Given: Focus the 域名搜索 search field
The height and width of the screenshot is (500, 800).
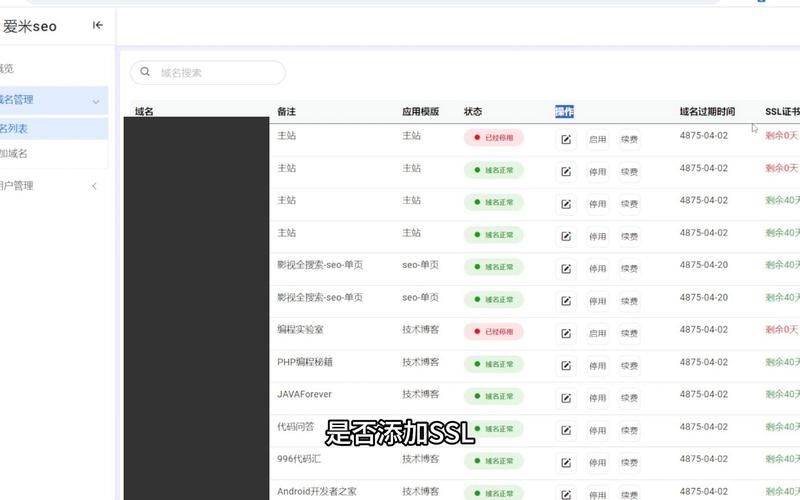Looking at the screenshot, I should pyautogui.click(x=208, y=72).
